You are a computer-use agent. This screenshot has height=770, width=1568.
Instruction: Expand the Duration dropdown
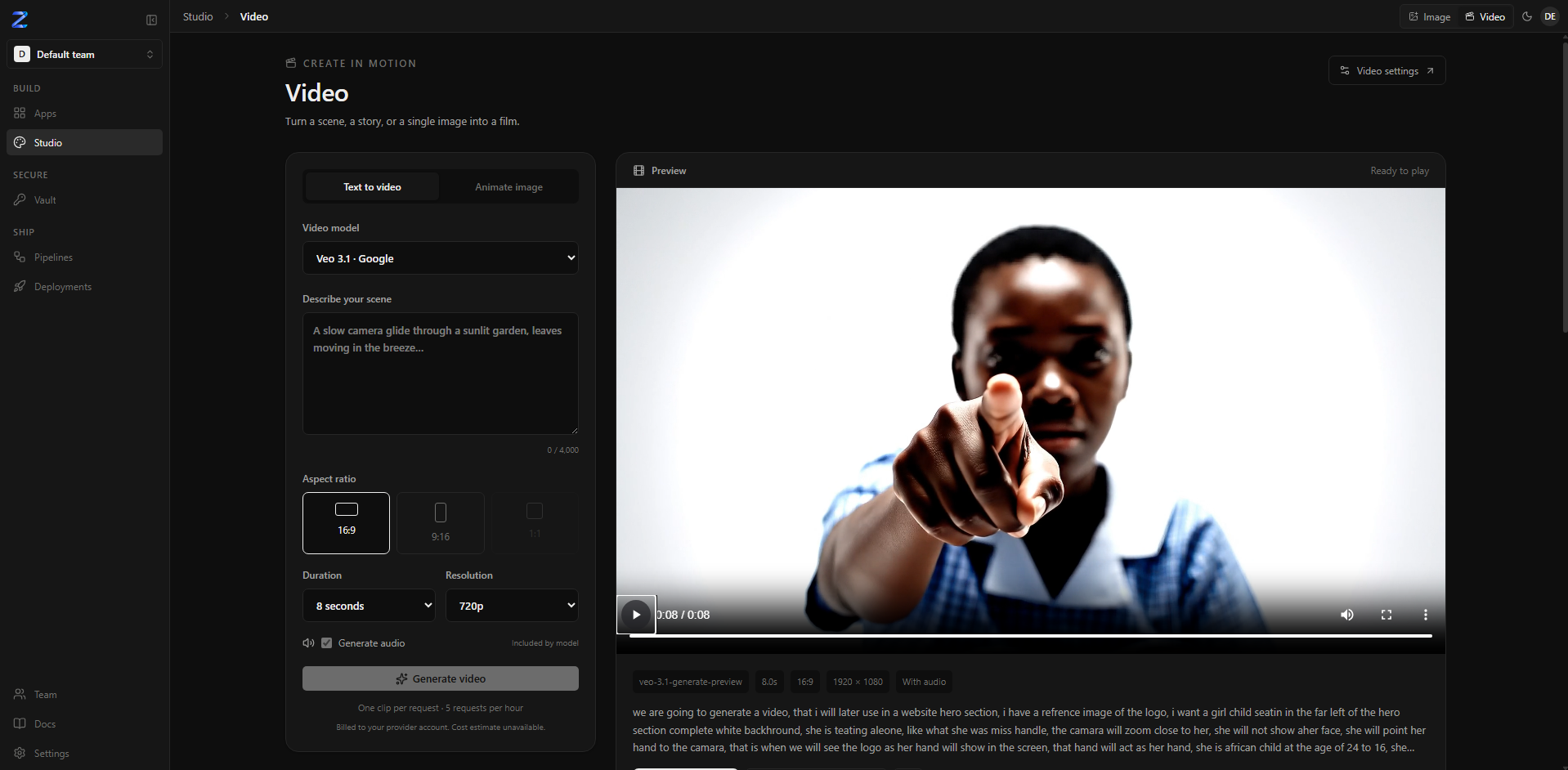click(370, 606)
